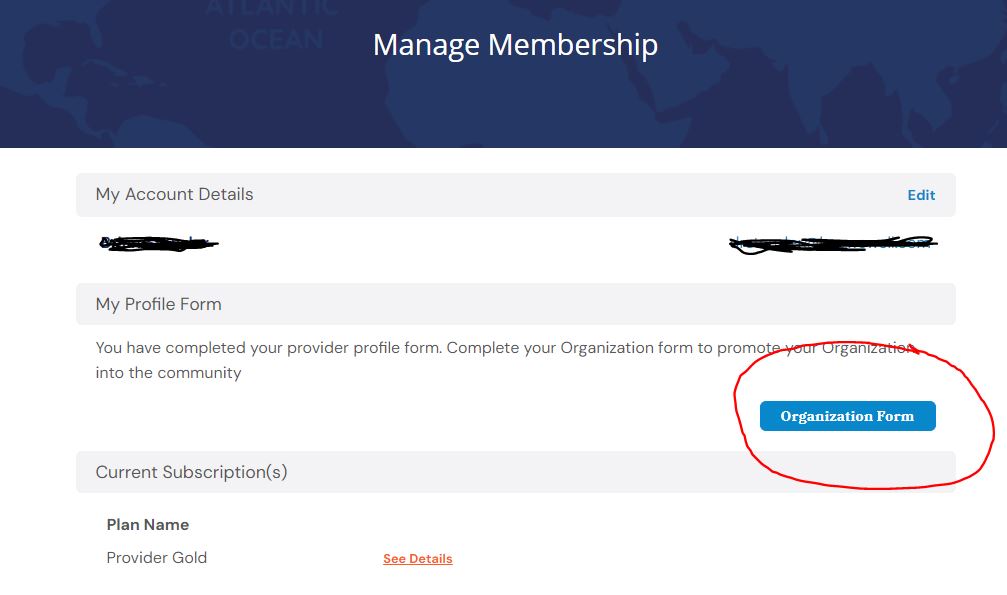Open See Details for Provider Gold
This screenshot has height=595, width=1007.
pos(417,558)
